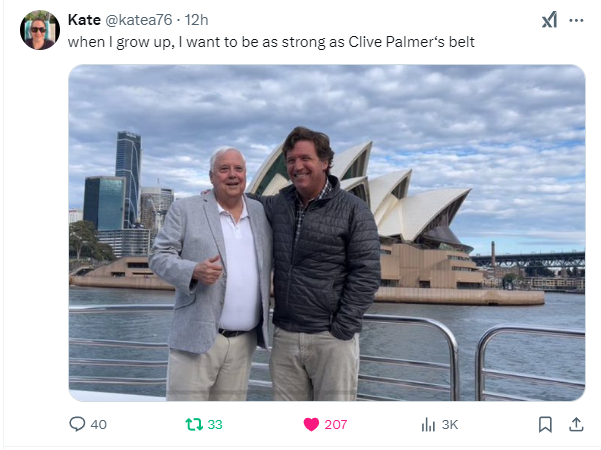This screenshot has height=450, width=601.
Task: Open Kate's profile avatar picture
Action: tap(40, 30)
